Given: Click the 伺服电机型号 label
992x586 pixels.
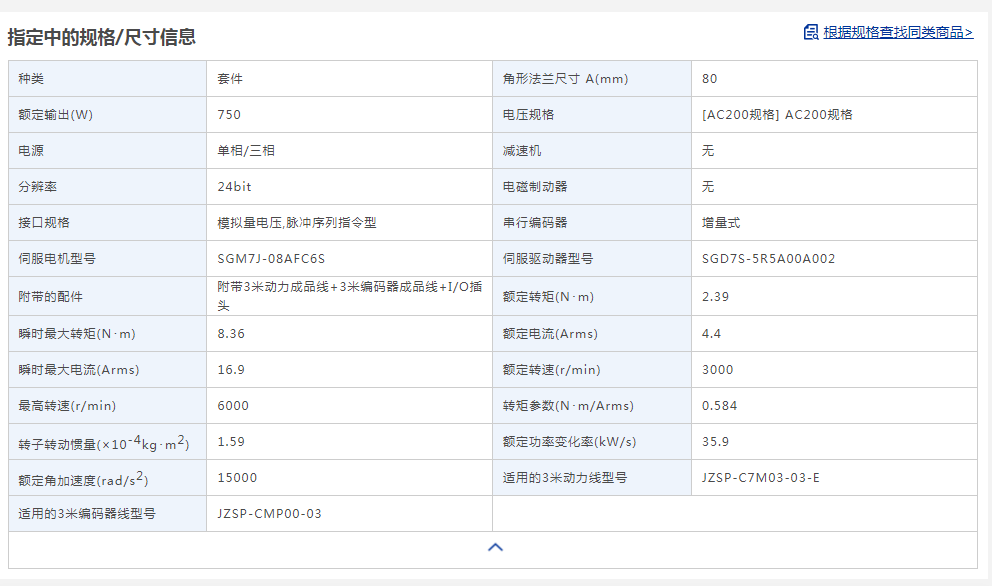Looking at the screenshot, I should 57,259.
